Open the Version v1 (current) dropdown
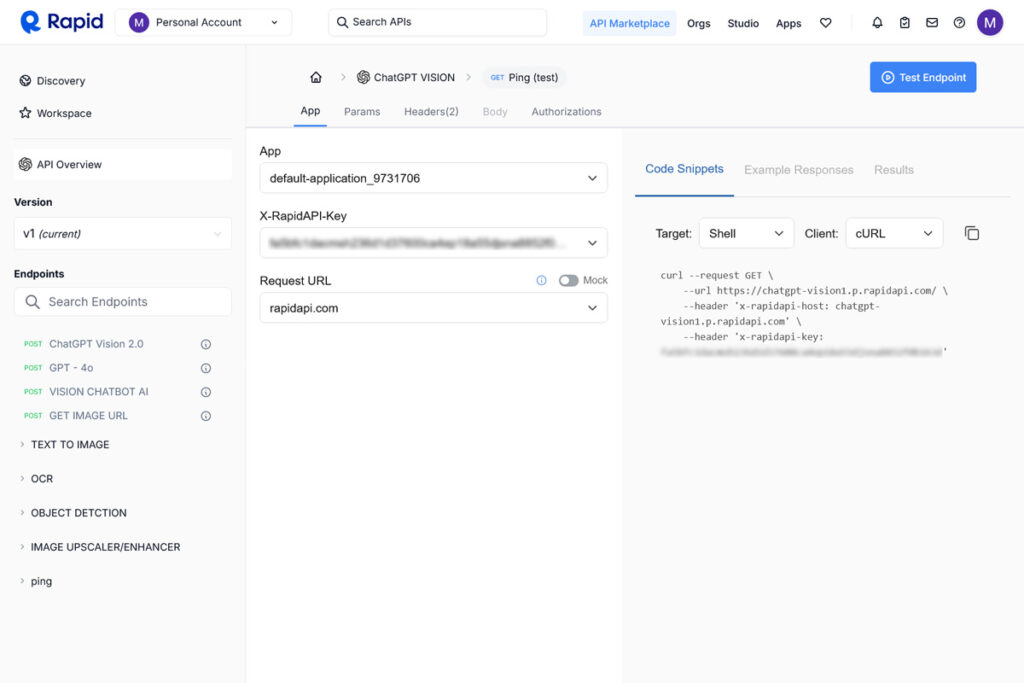The image size is (1024, 683). (123, 234)
